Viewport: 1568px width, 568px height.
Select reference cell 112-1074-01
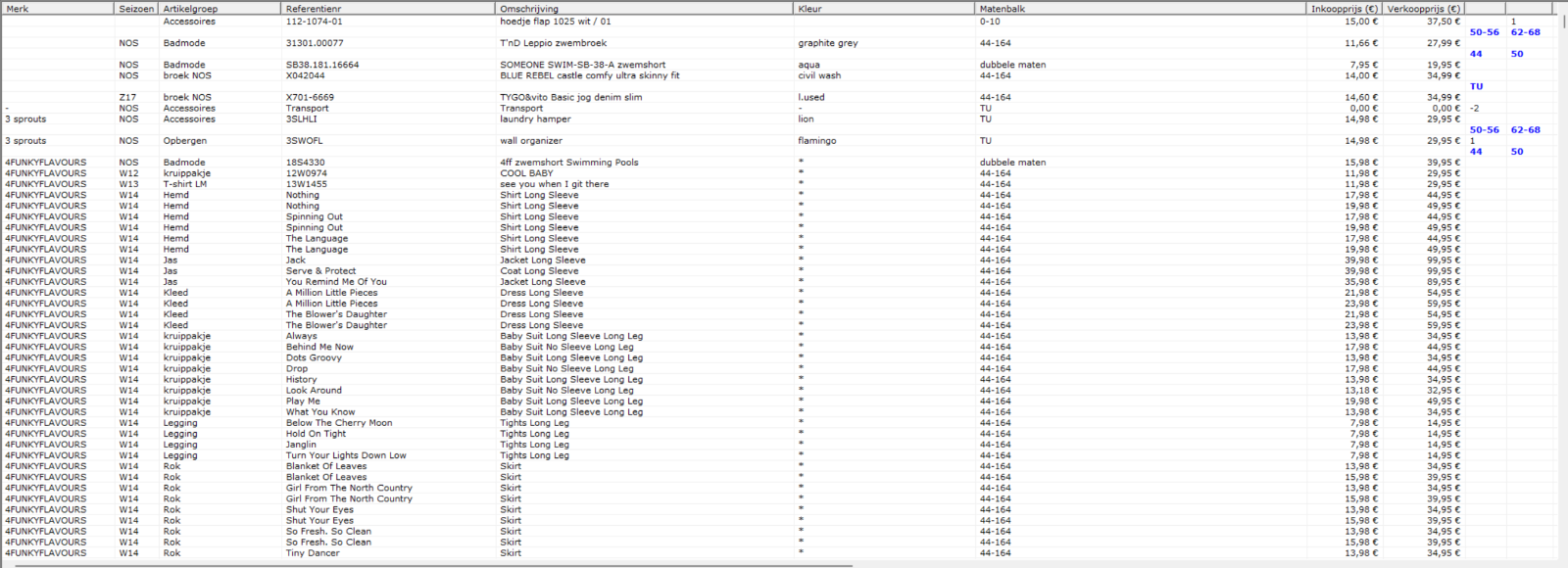pos(314,22)
